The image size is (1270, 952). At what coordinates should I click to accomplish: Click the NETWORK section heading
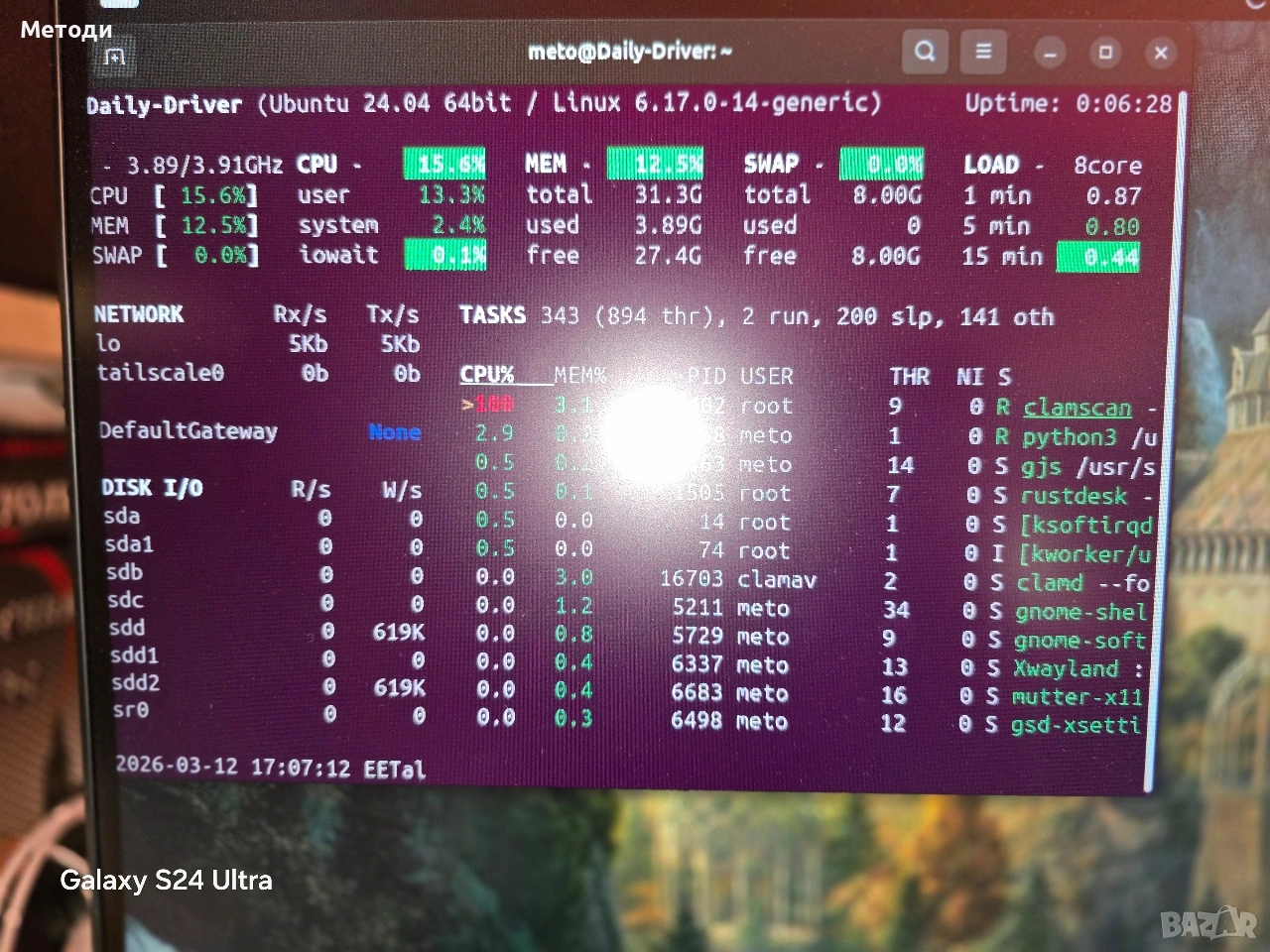(x=139, y=314)
